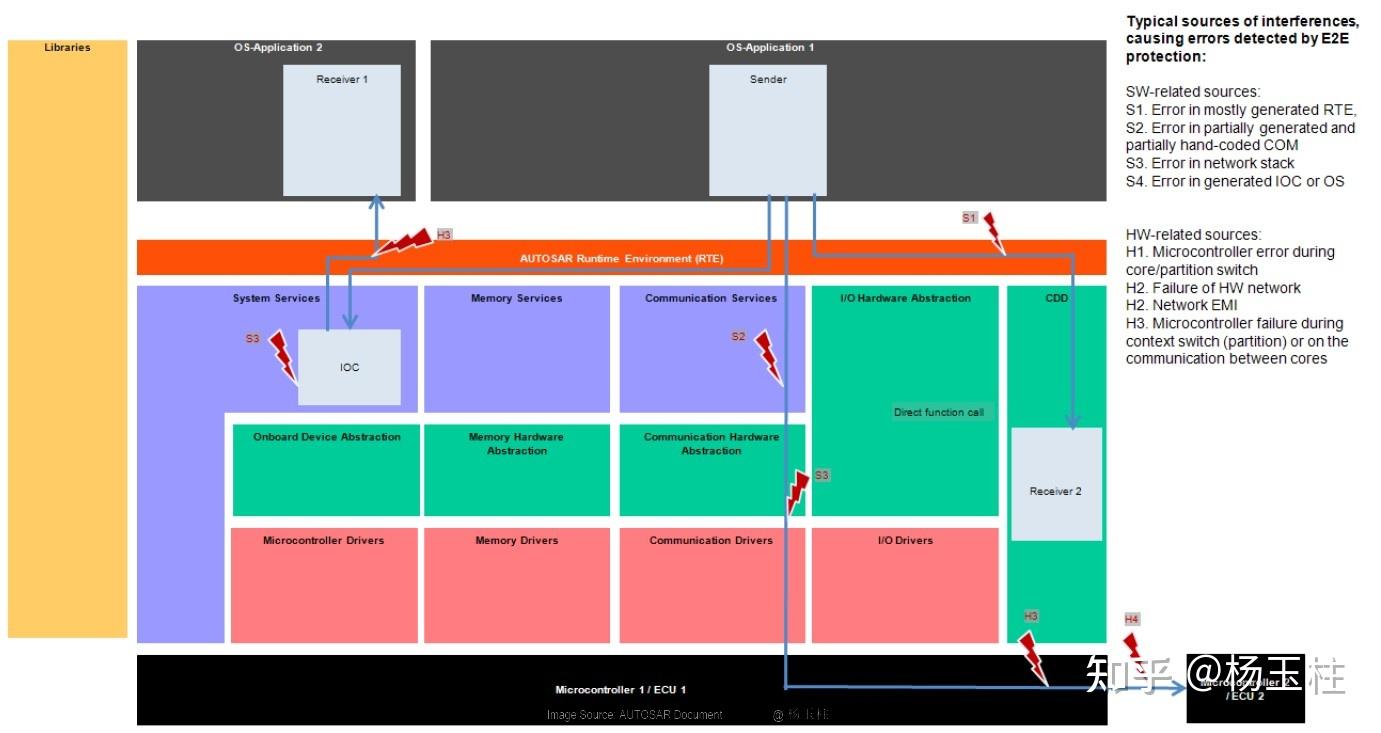Select the Communication Drivers block

(711, 585)
